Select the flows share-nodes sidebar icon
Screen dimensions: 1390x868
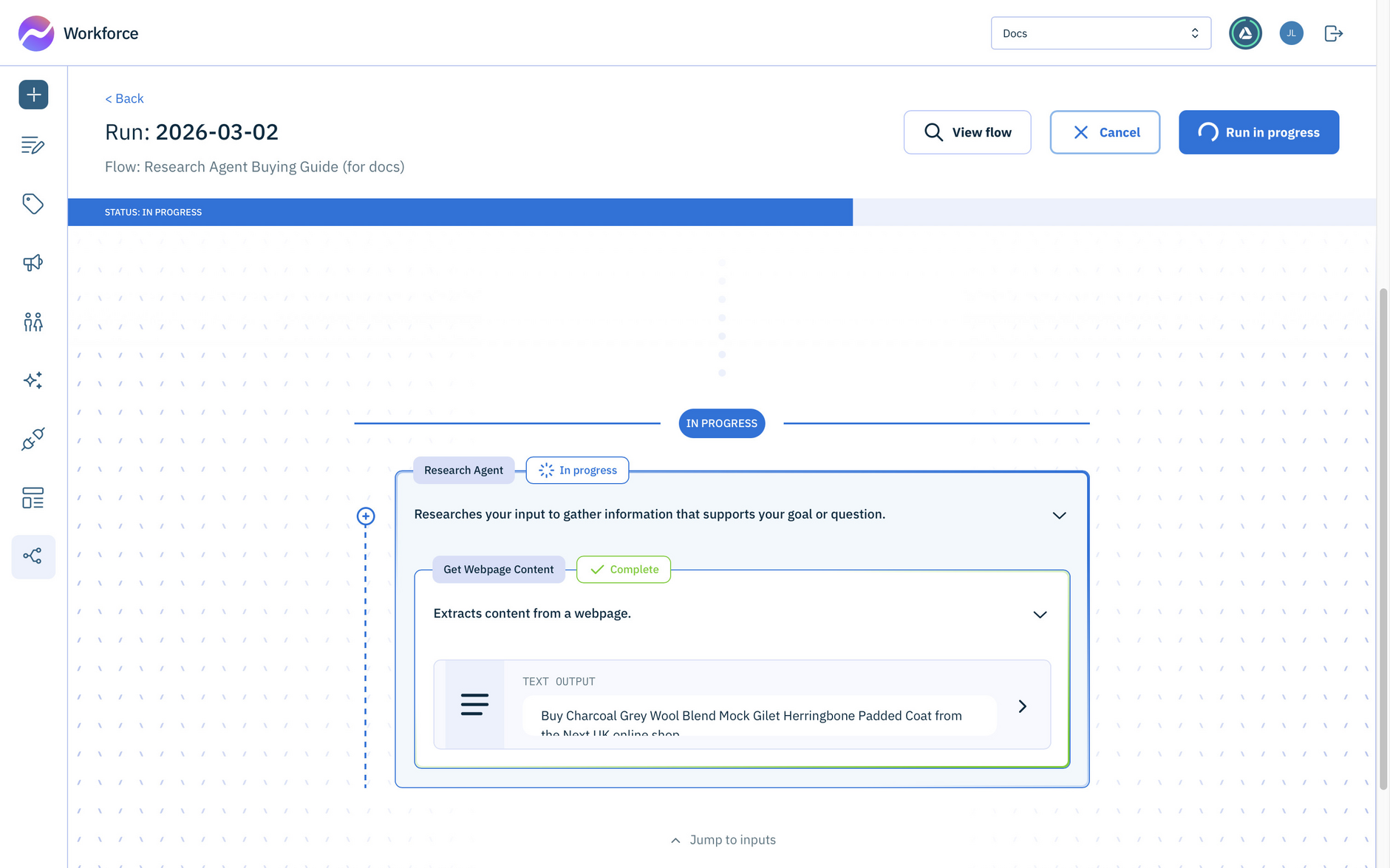(x=33, y=556)
